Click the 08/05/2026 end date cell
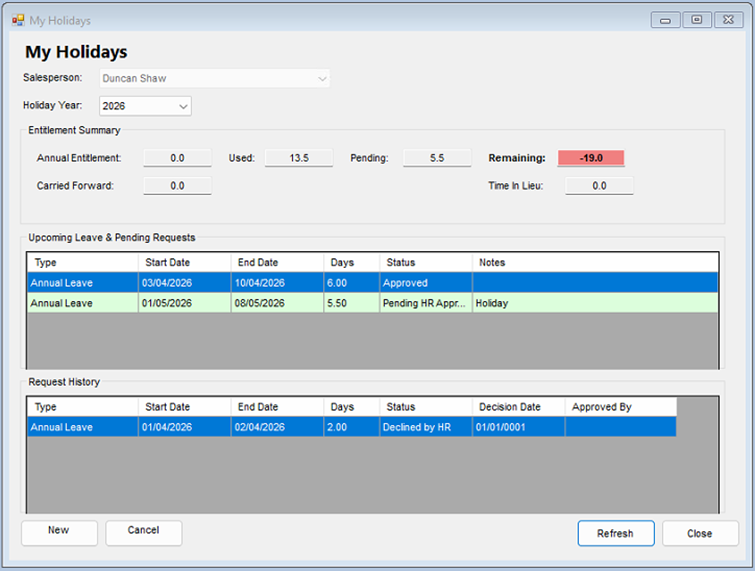The image size is (755, 571). [x=277, y=303]
